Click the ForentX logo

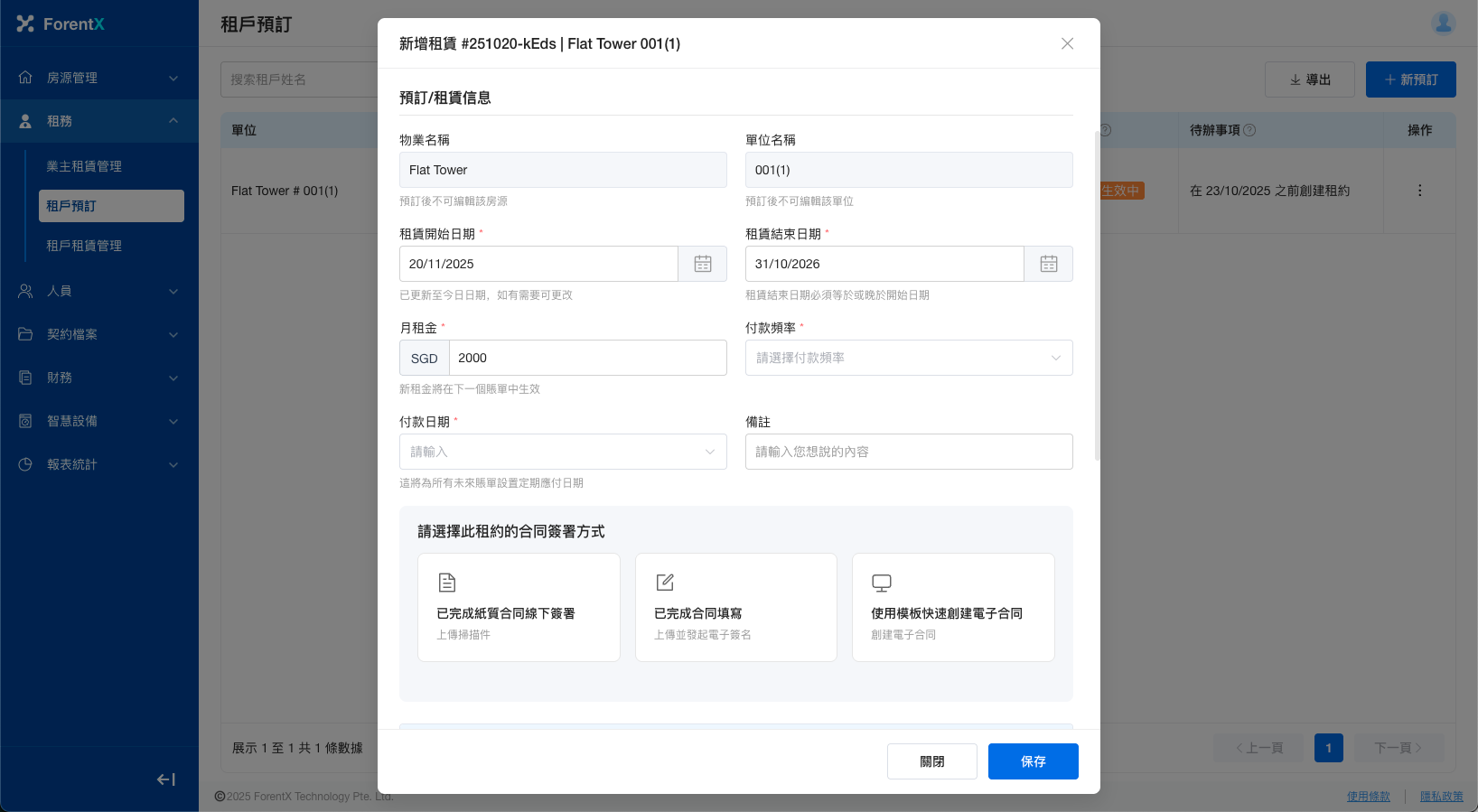[61, 24]
